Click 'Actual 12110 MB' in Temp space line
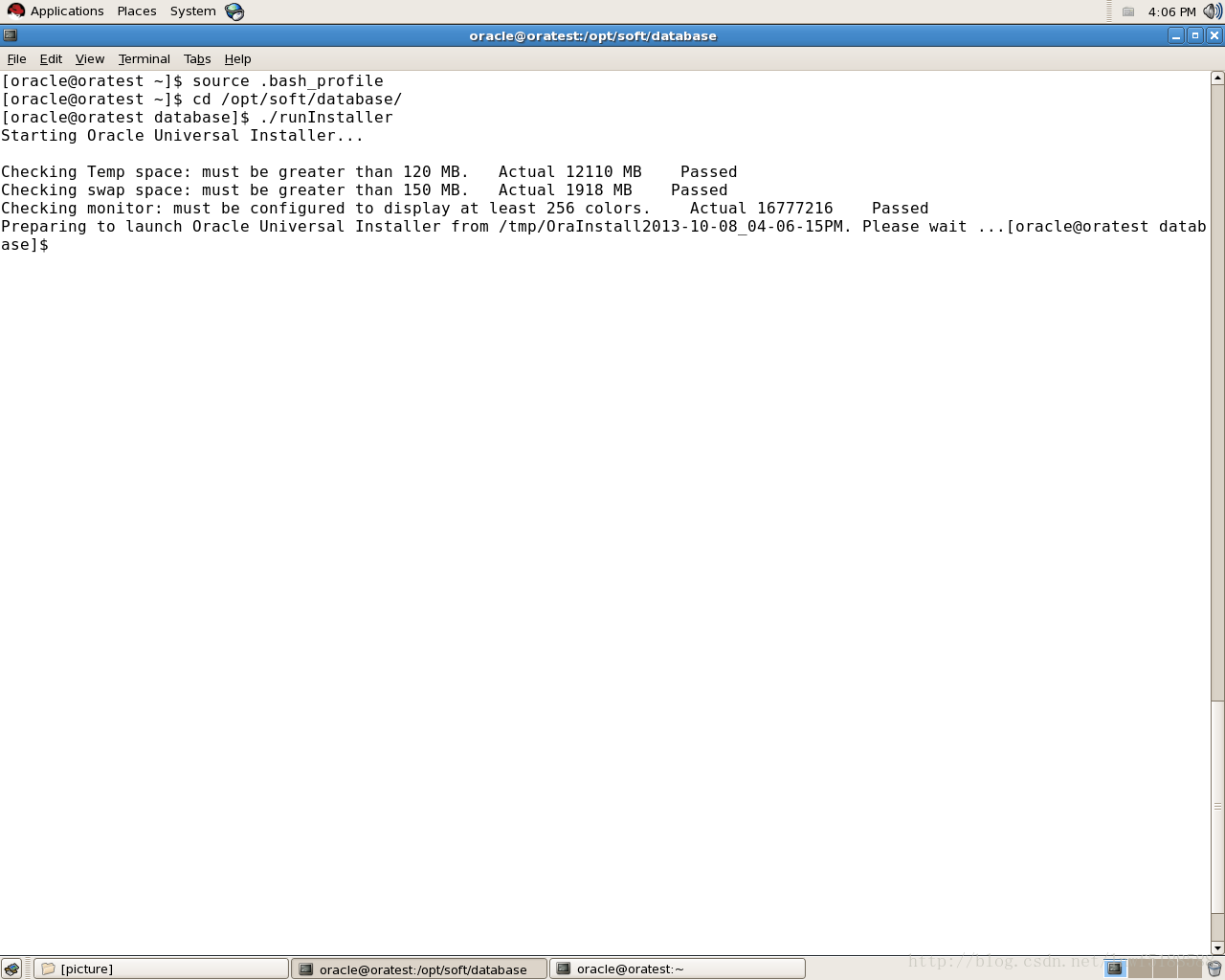 click(x=570, y=172)
